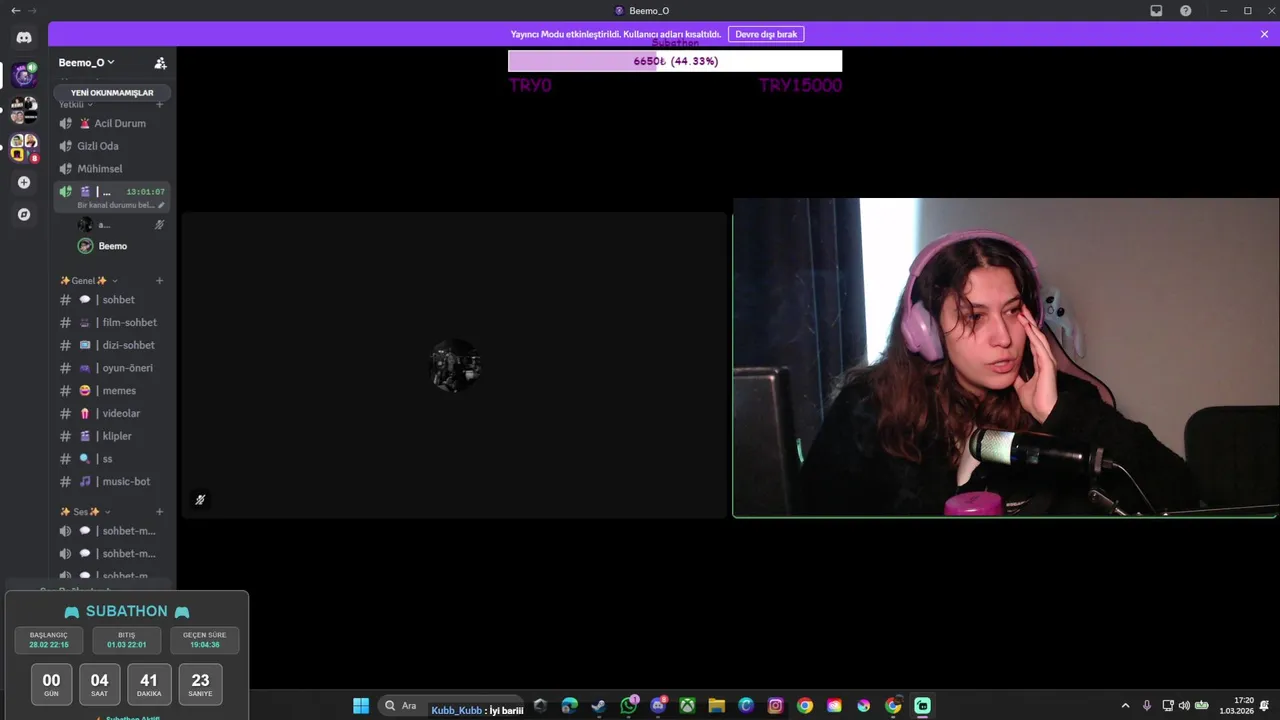Open the music-bot text channel
This screenshot has height=720, width=1280.
[112, 482]
